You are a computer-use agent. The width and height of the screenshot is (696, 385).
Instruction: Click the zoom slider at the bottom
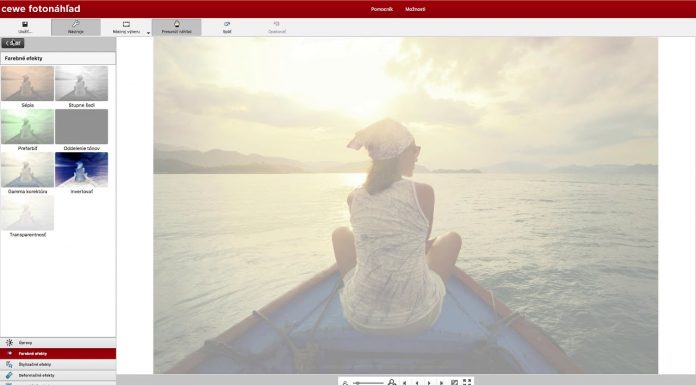368,382
